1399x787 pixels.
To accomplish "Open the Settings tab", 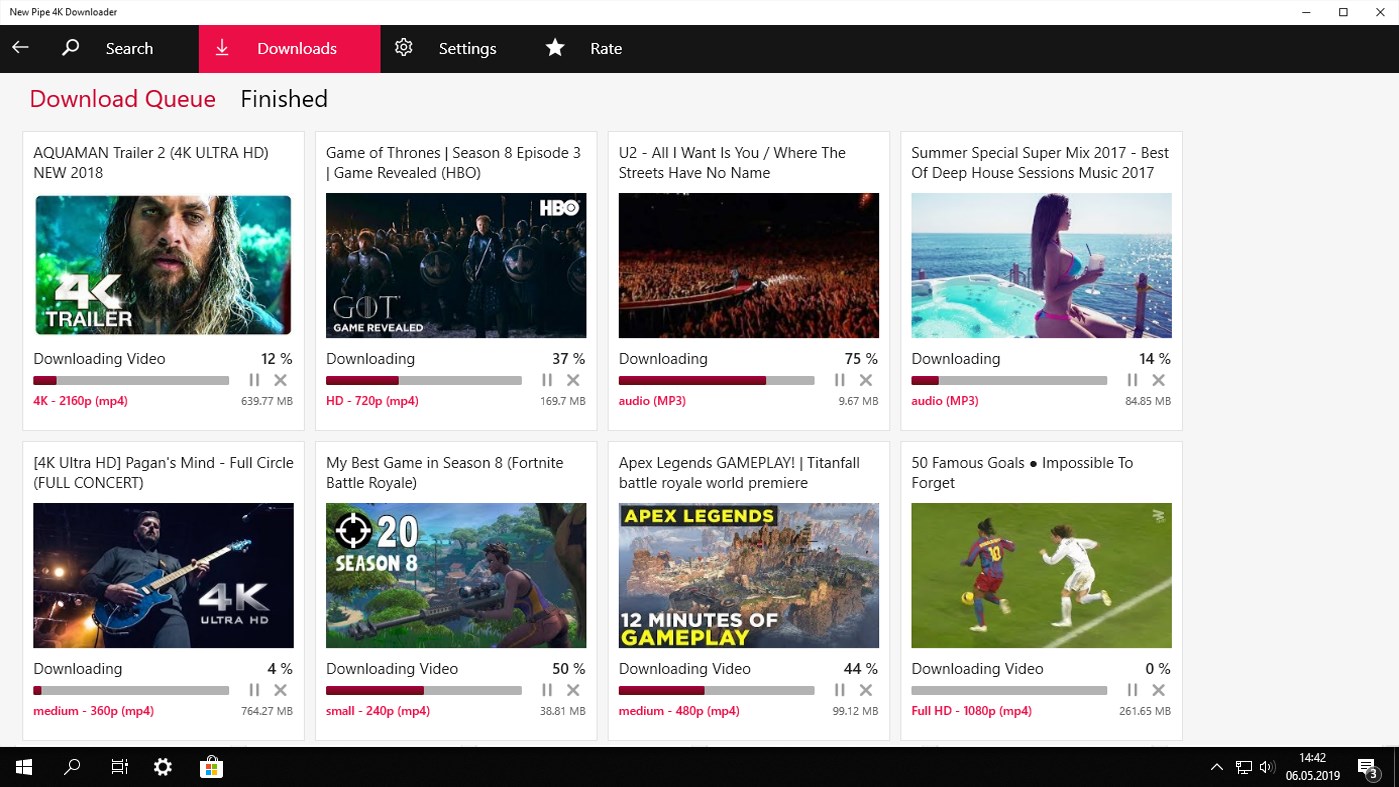I will point(446,48).
